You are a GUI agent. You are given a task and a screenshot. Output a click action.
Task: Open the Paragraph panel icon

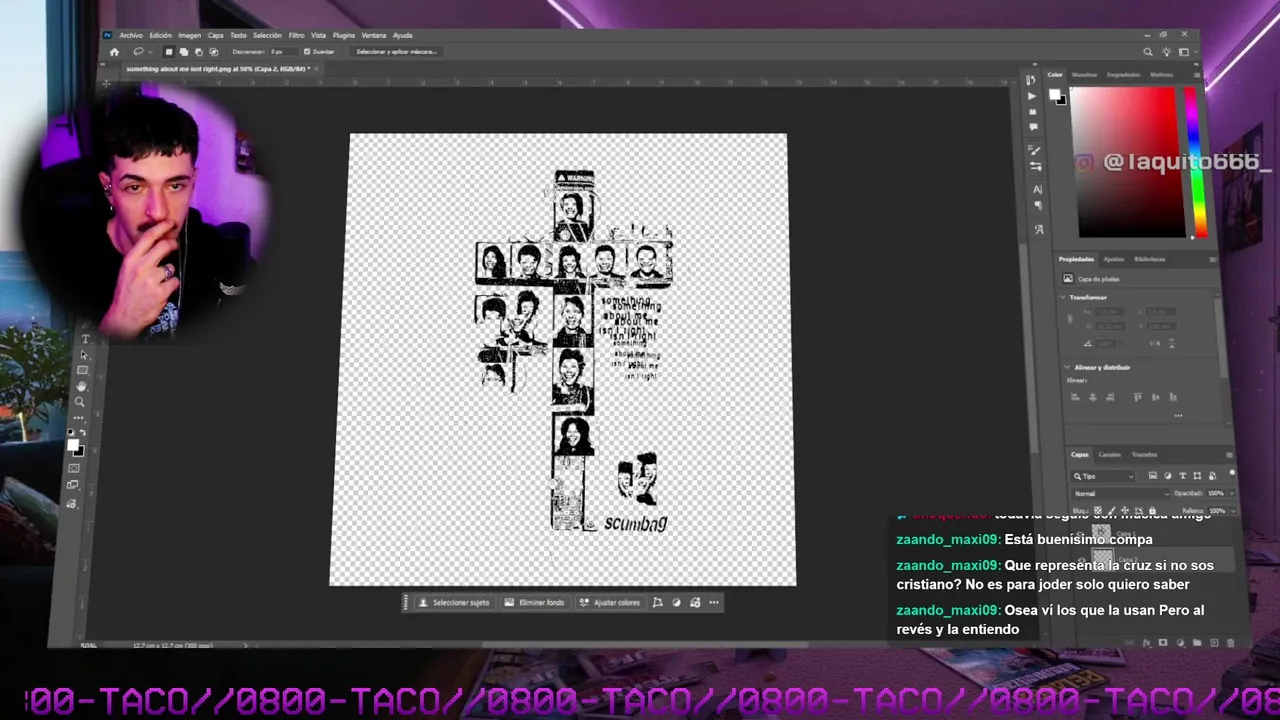point(1038,205)
